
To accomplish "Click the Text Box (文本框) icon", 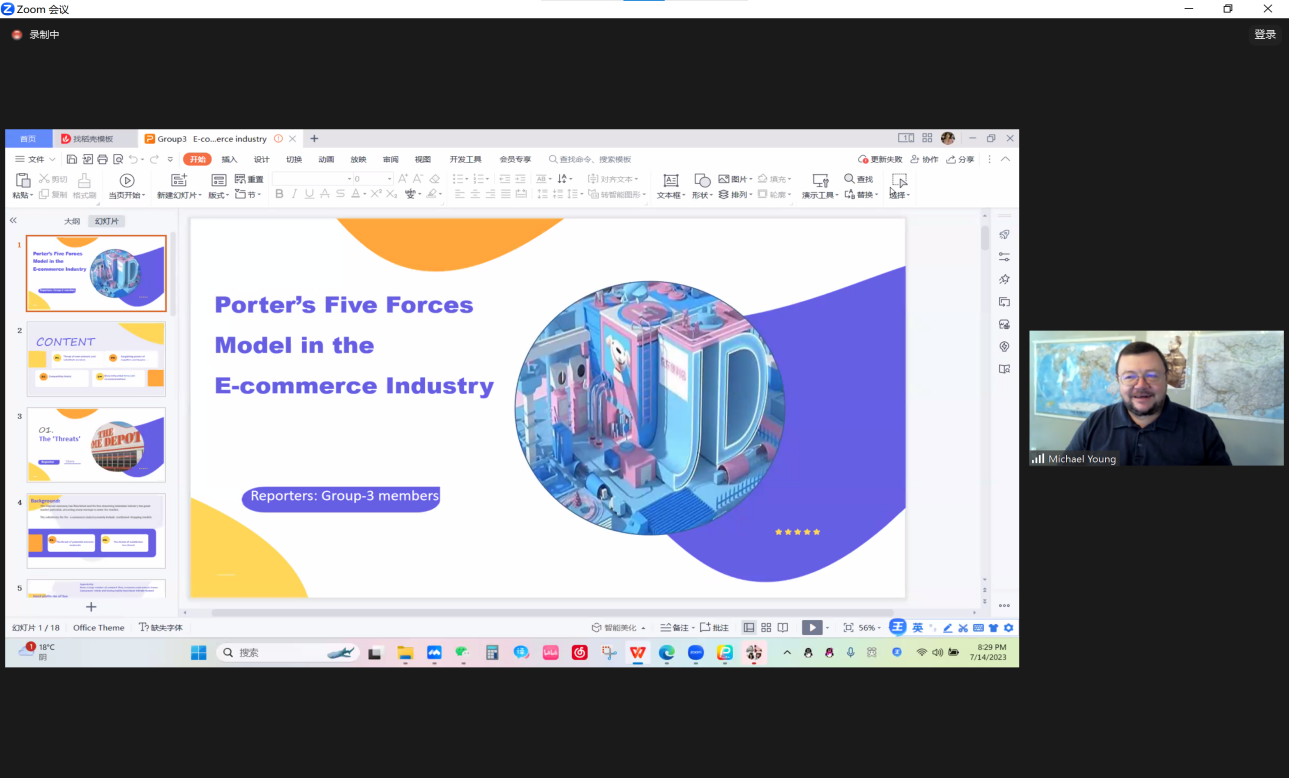I will (x=671, y=180).
